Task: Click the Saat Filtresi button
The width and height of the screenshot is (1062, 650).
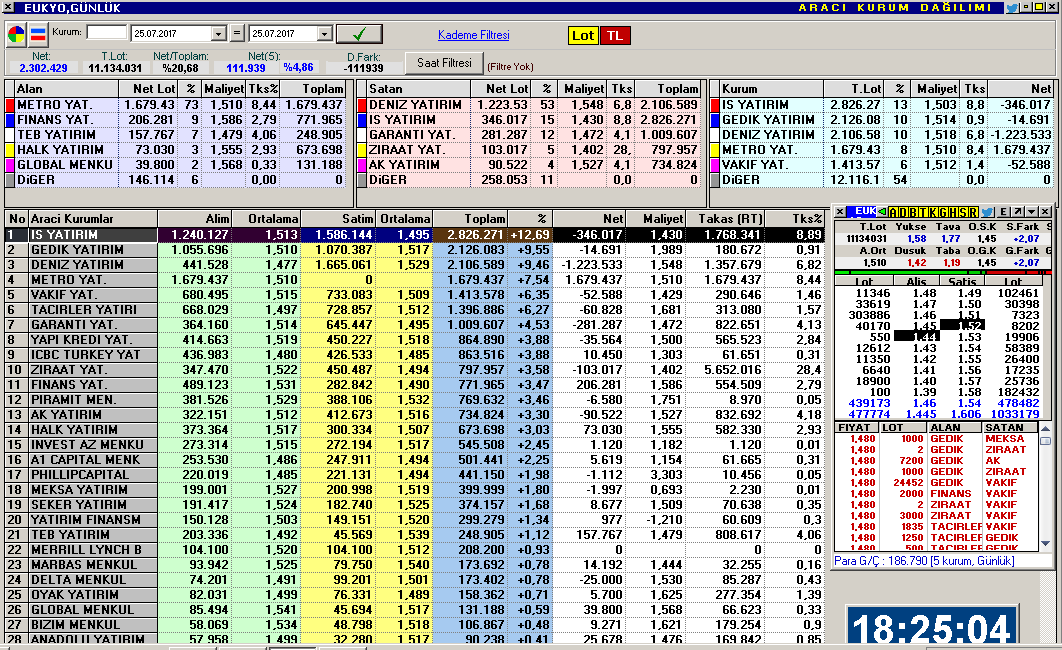Action: (444, 63)
